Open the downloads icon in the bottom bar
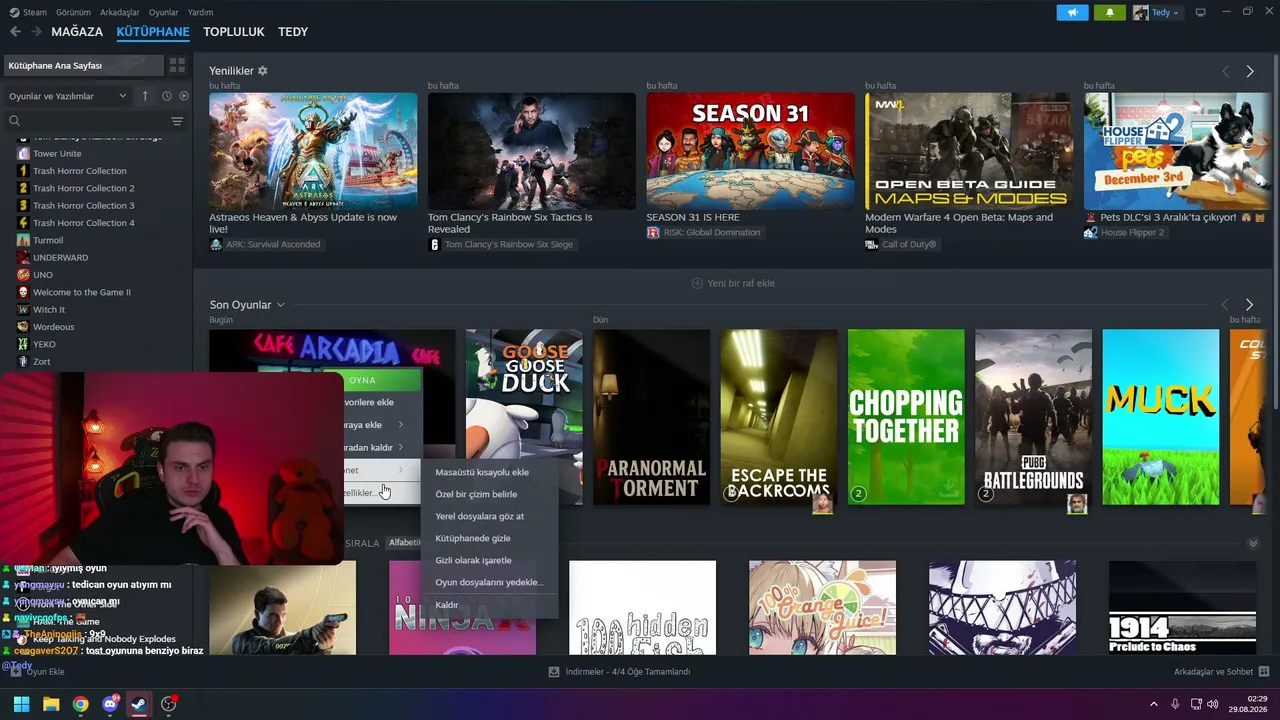The image size is (1280, 720). pos(554,672)
